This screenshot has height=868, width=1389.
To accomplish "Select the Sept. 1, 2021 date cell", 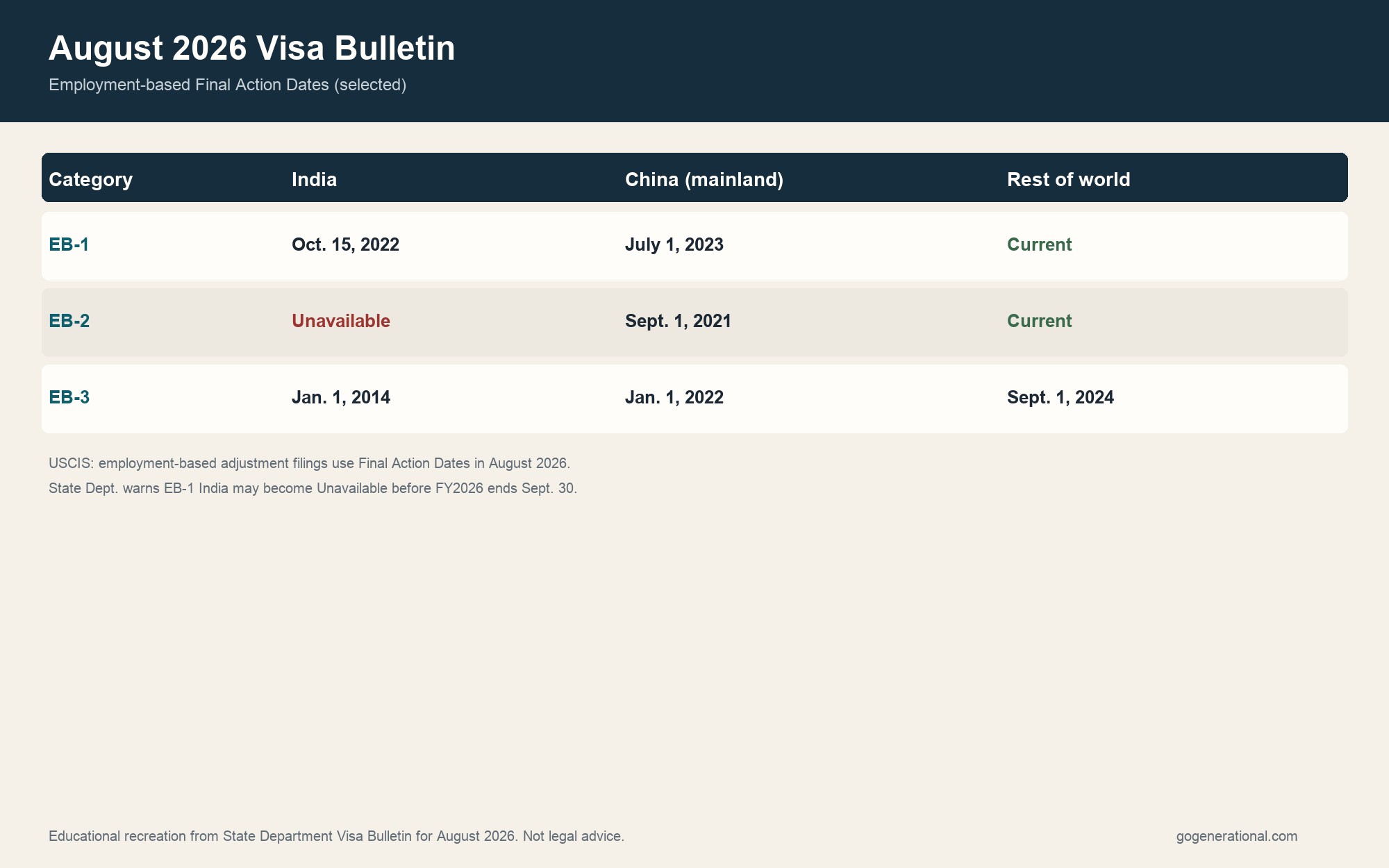I will 678,321.
